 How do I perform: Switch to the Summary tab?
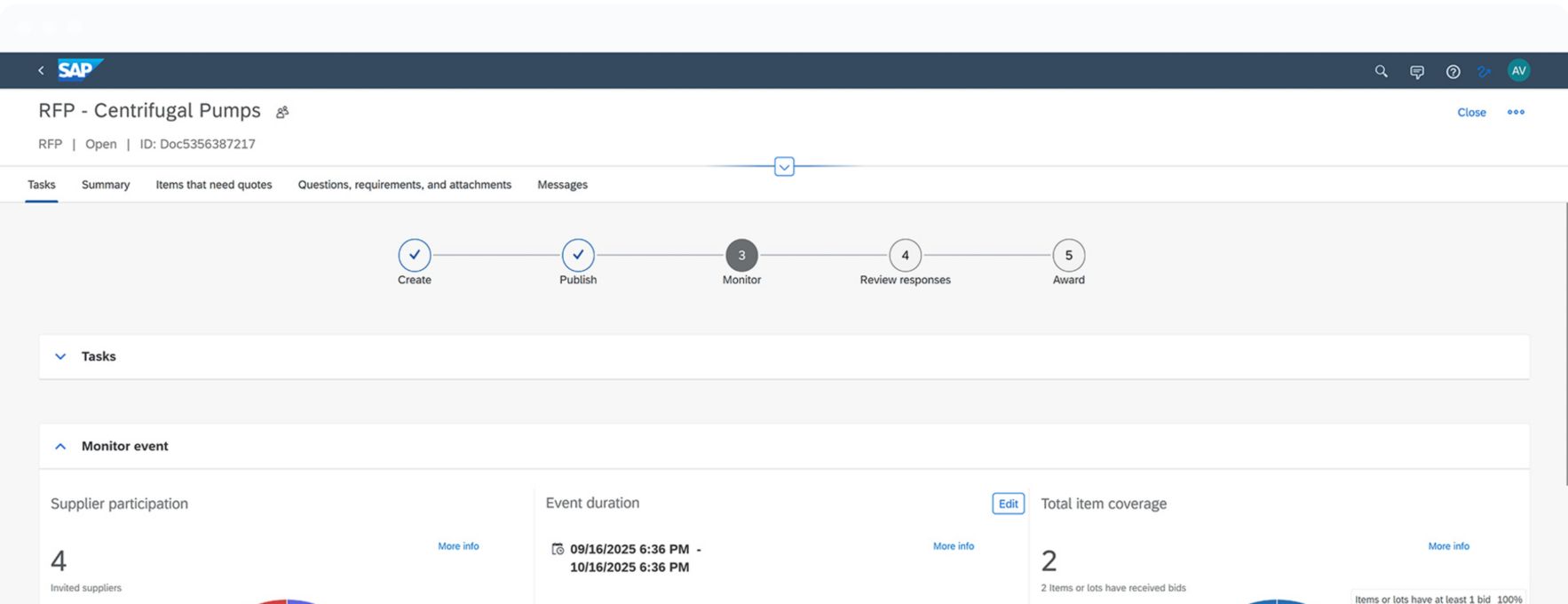tap(106, 185)
